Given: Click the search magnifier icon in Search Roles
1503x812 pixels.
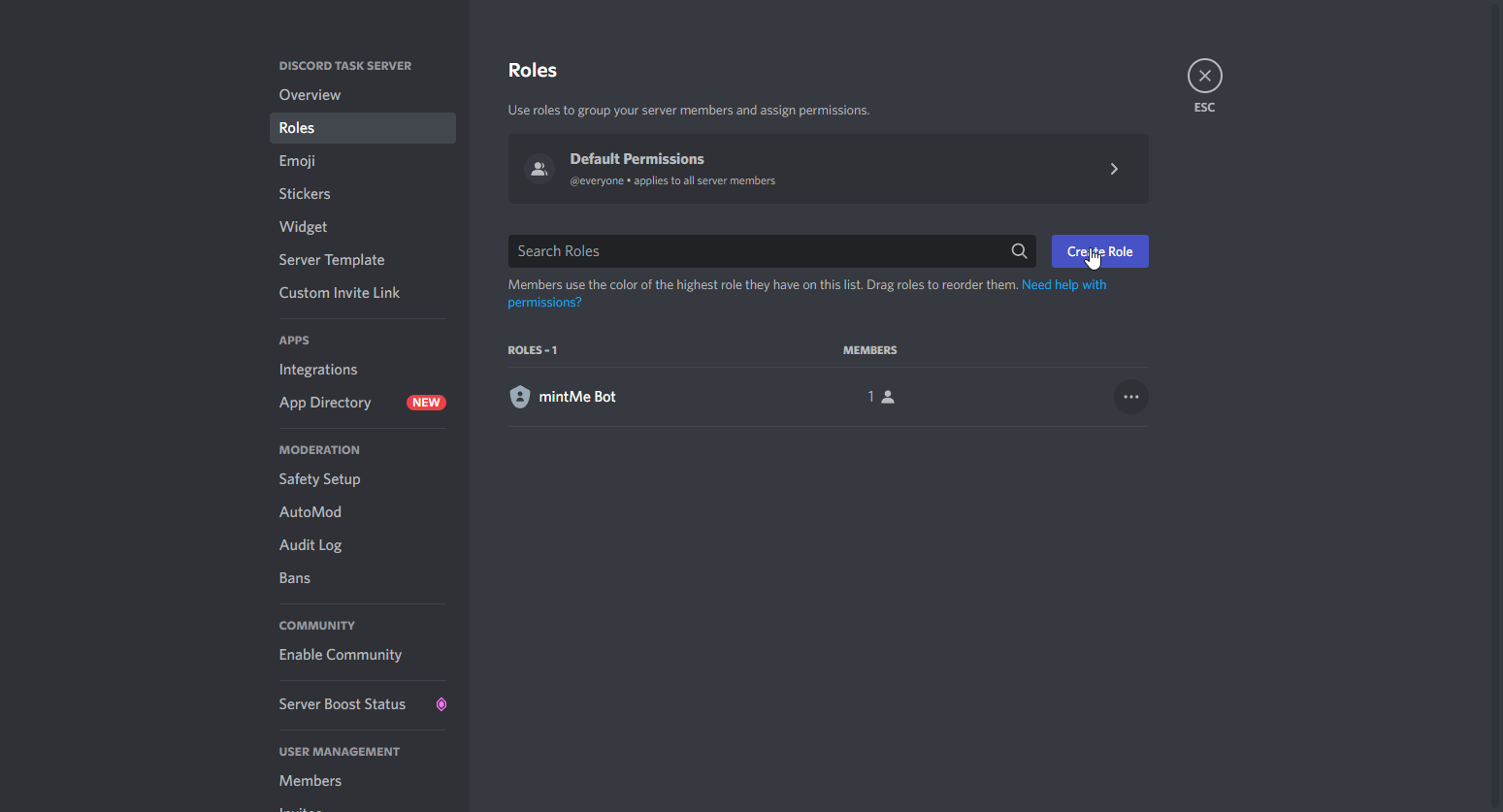Looking at the screenshot, I should 1019,251.
